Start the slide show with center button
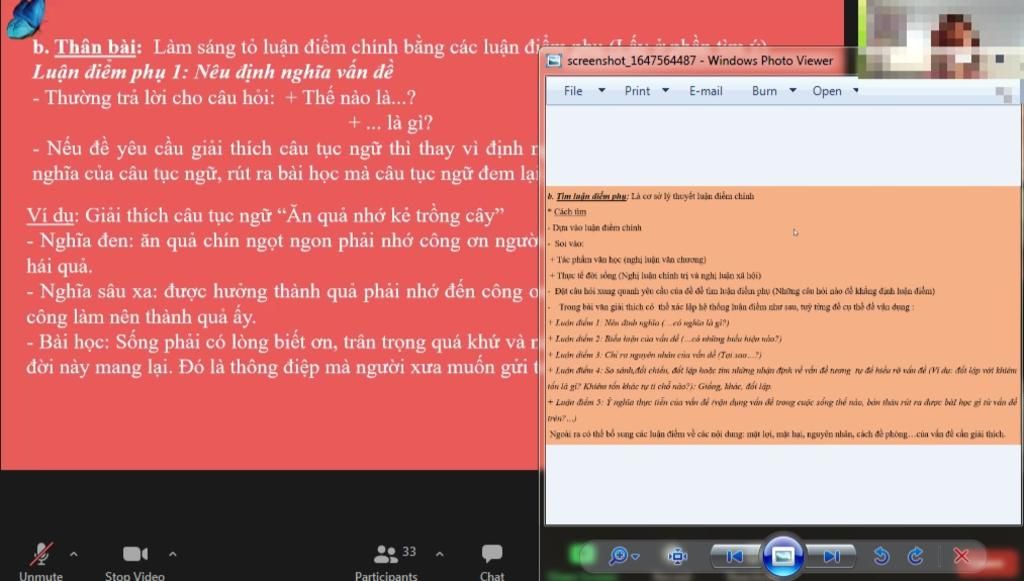The image size is (1024, 581). pos(783,556)
